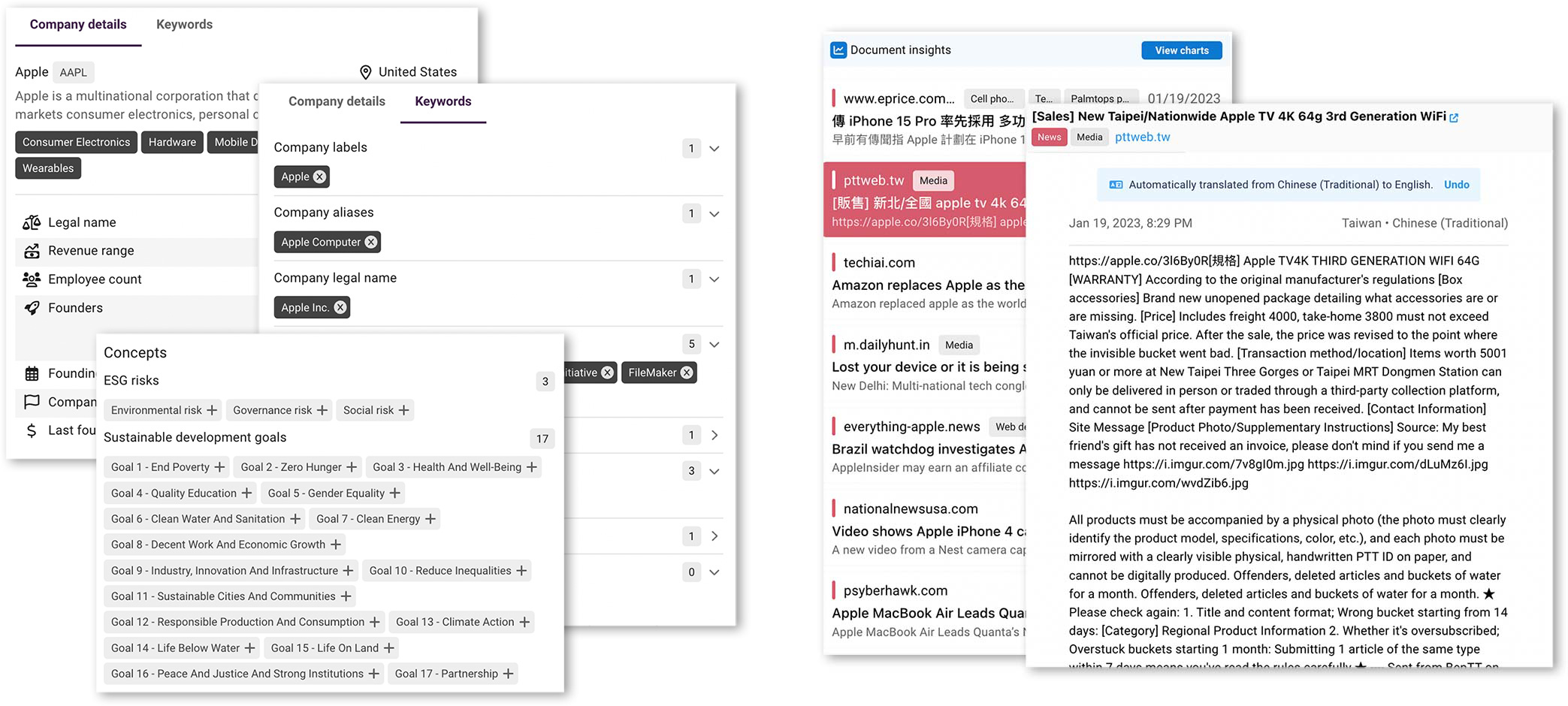Add Goal 2 - Zero Hunger
Viewport: 1568px width, 706px height.
coord(352,467)
